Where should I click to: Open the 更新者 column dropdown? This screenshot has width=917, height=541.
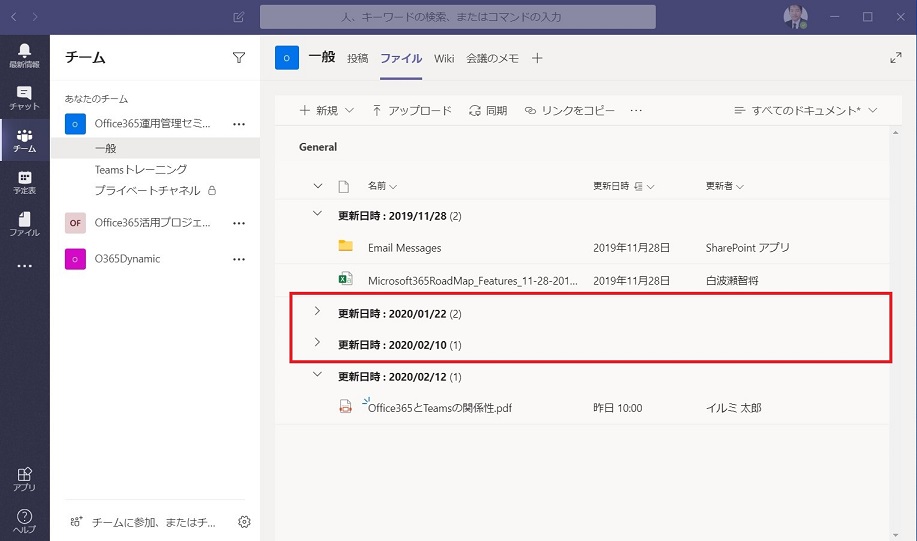(x=725, y=186)
